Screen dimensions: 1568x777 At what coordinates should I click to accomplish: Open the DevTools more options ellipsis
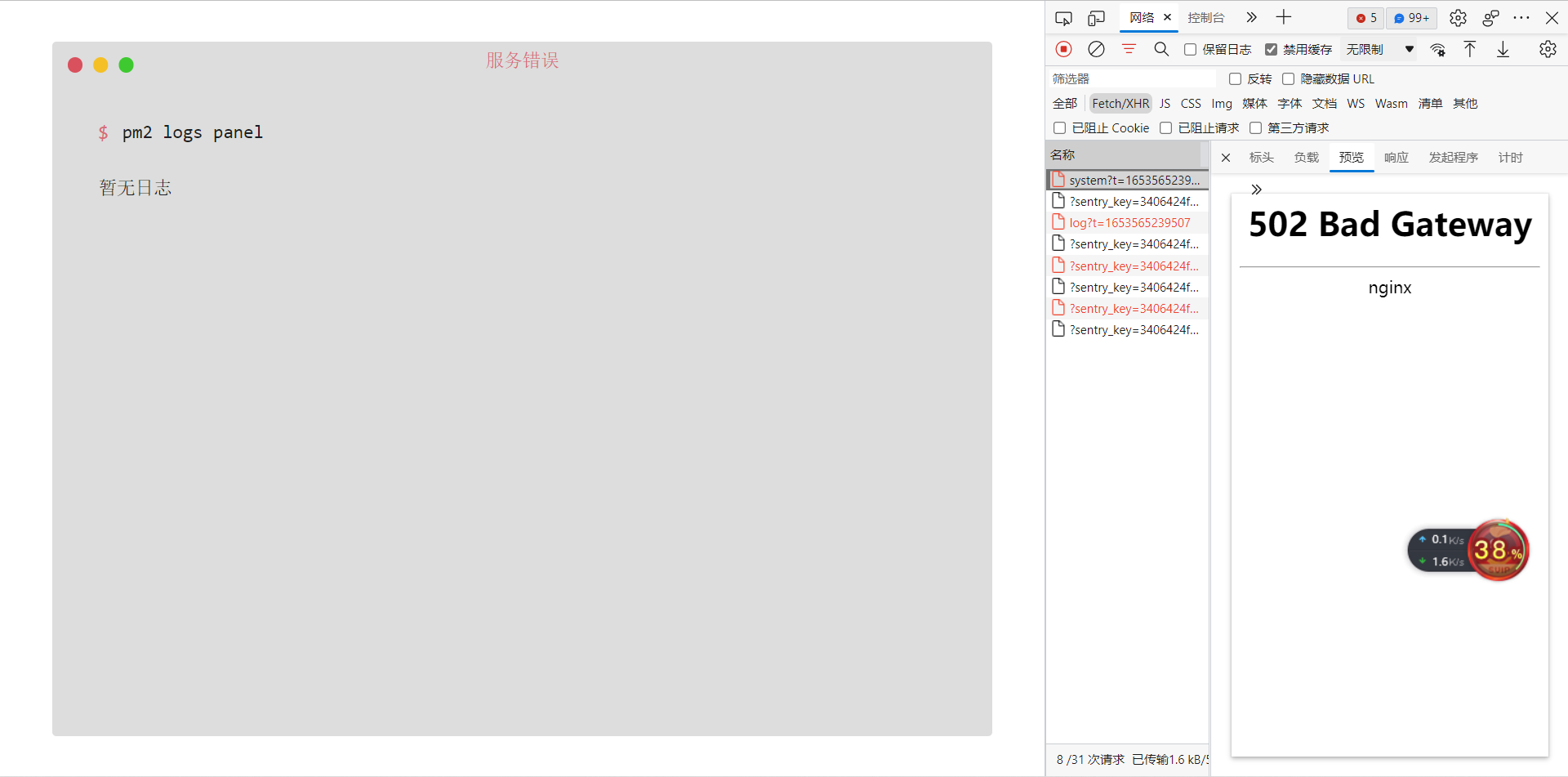(1521, 18)
